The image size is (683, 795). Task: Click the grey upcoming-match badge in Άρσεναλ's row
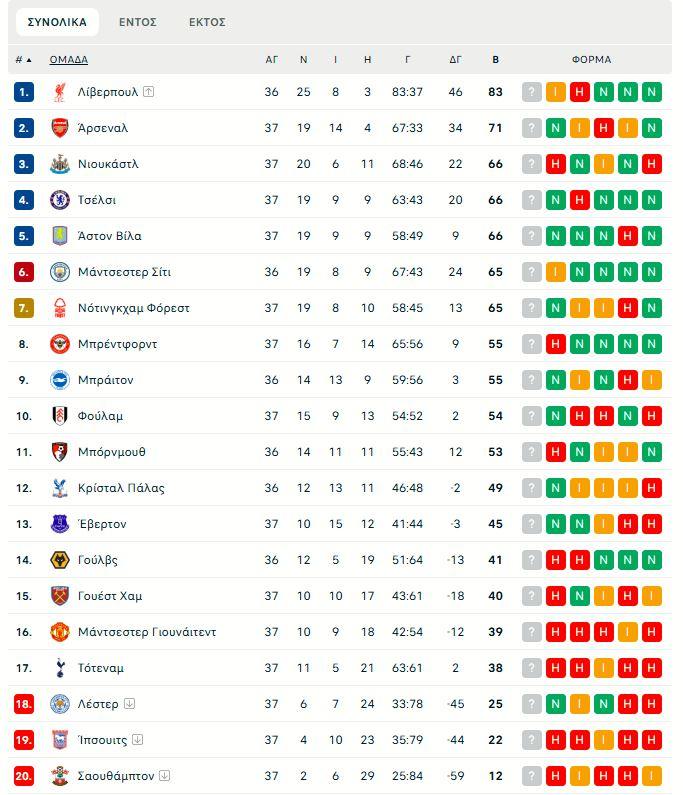[x=531, y=128]
